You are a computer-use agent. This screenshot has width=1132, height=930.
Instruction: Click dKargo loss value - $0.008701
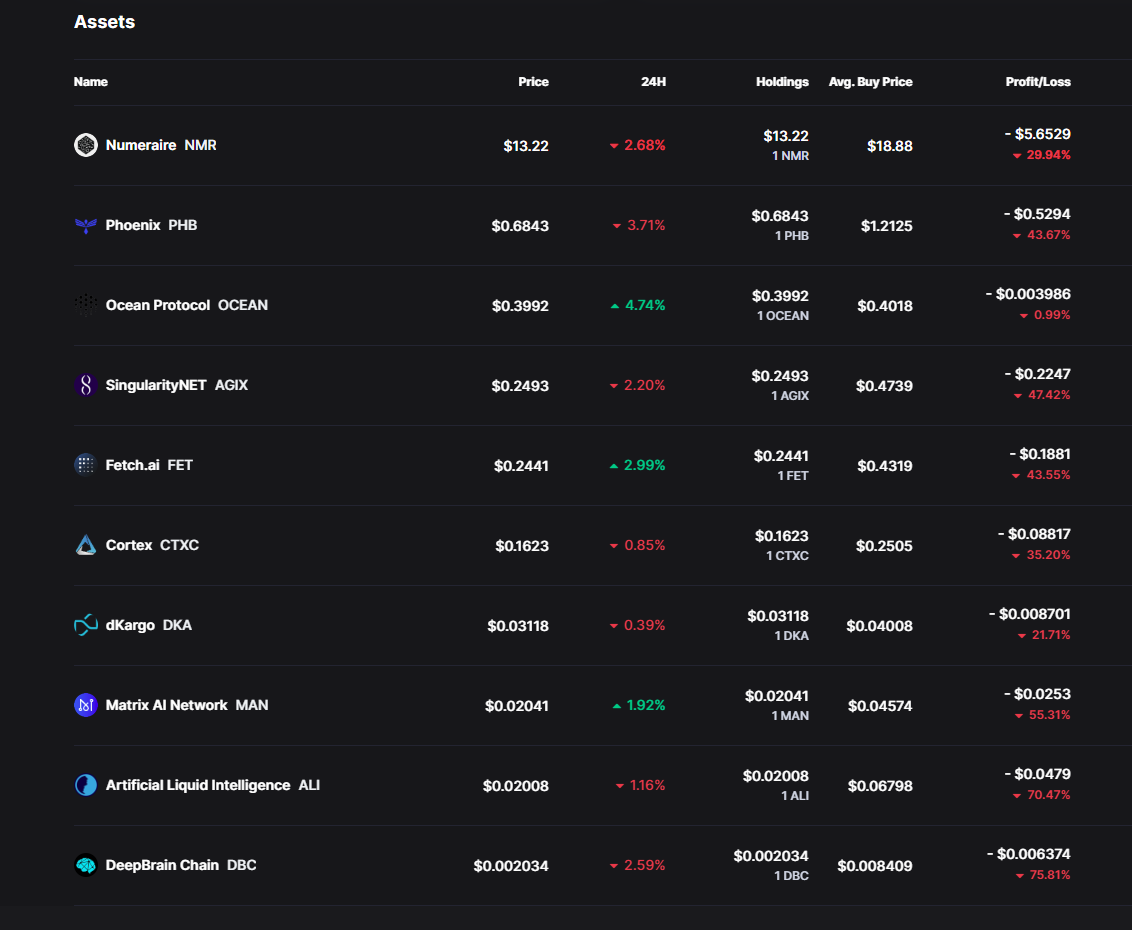(1029, 614)
